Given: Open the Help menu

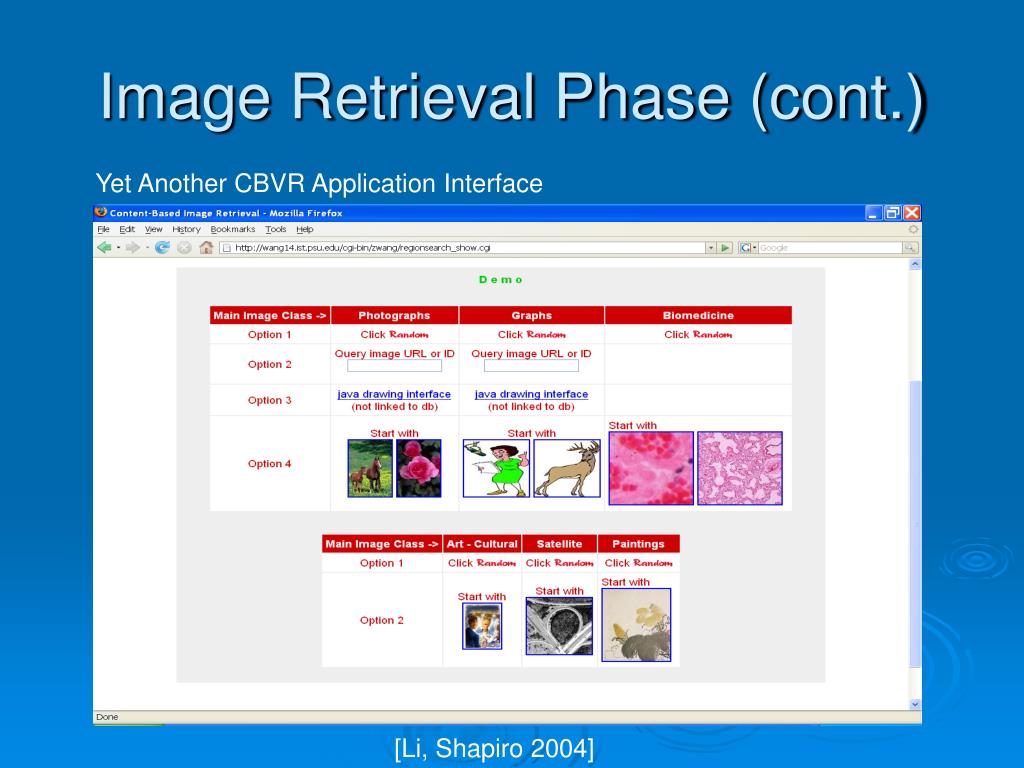Looking at the screenshot, I should [305, 229].
